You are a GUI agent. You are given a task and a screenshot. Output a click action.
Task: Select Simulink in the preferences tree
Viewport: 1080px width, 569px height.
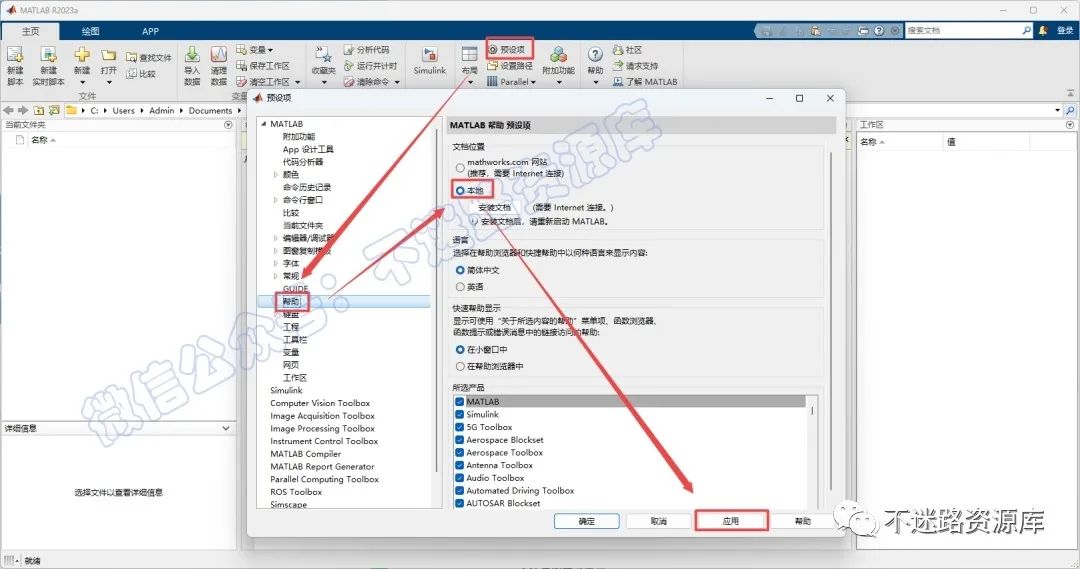[x=286, y=390]
